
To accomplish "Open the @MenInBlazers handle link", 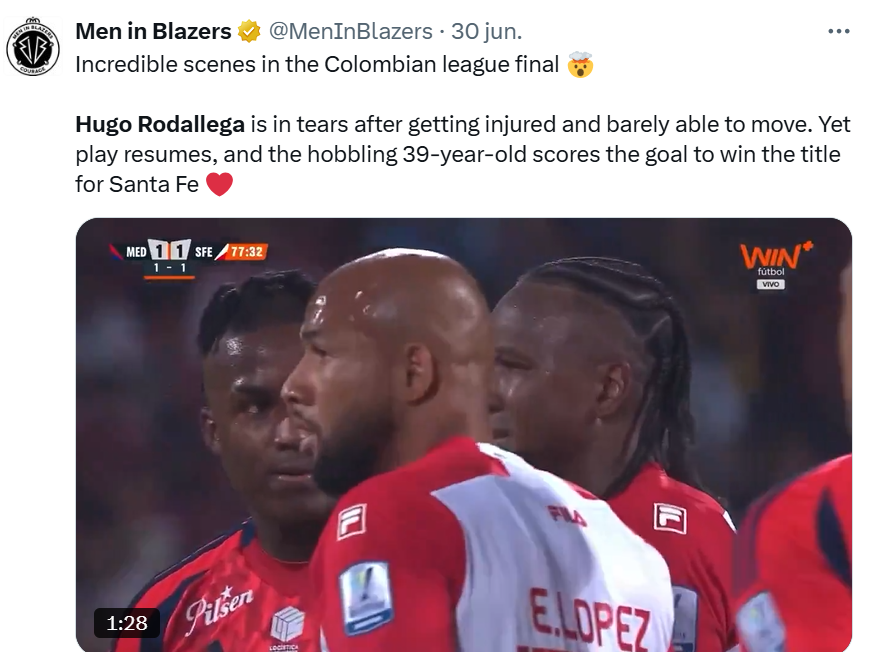I will 351,32.
